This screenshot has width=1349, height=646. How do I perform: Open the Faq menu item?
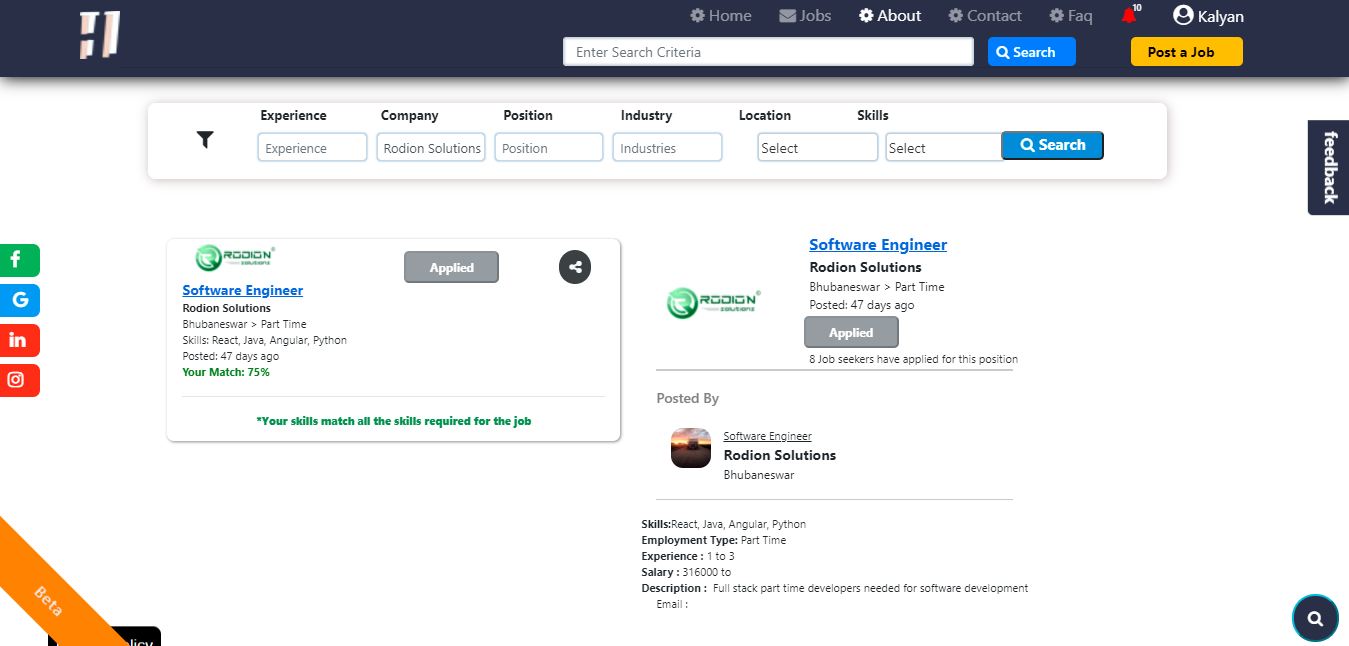1071,16
